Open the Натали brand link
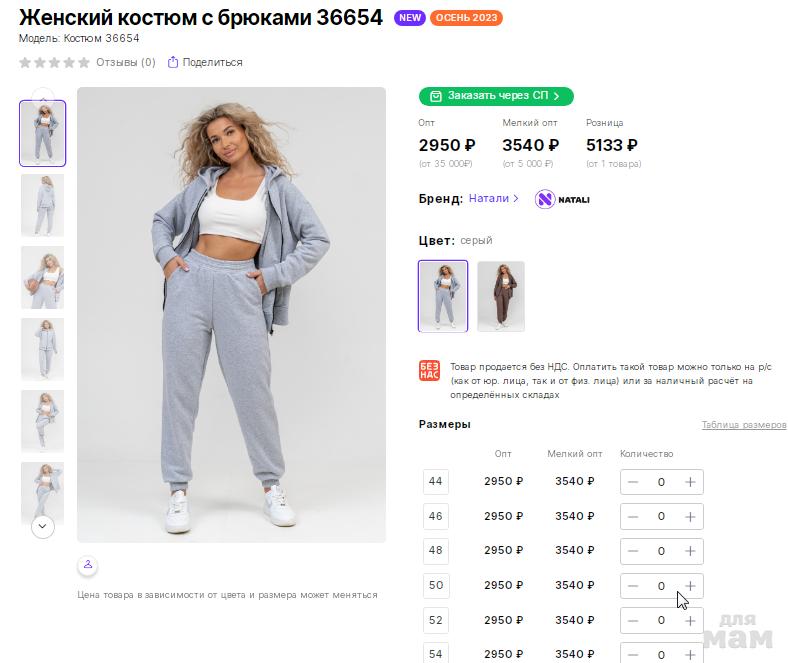This screenshot has width=788, height=663. click(494, 199)
